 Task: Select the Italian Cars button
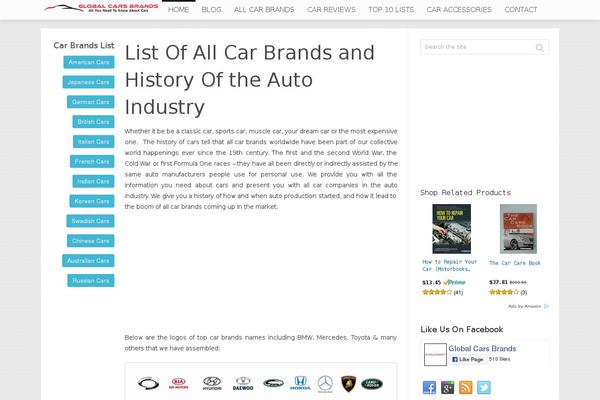click(x=94, y=142)
